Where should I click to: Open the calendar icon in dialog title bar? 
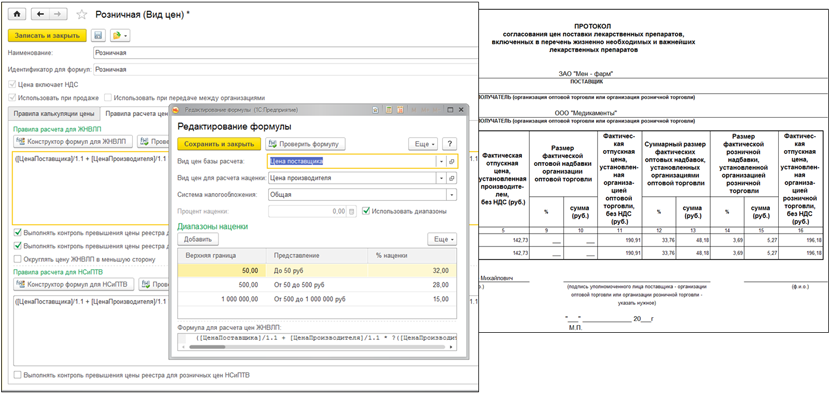tap(401, 110)
